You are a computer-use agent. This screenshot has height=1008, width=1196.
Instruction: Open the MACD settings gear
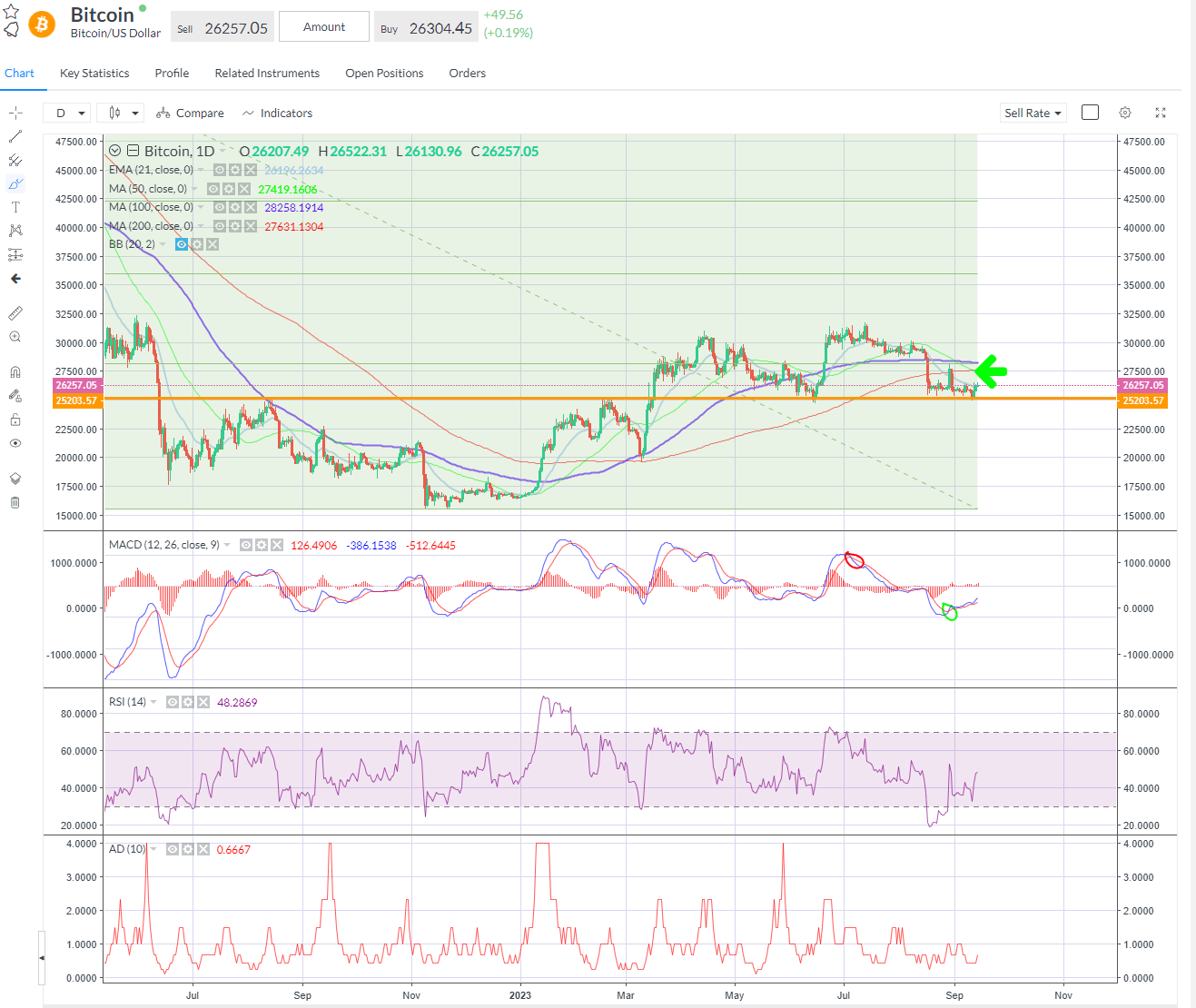point(262,545)
